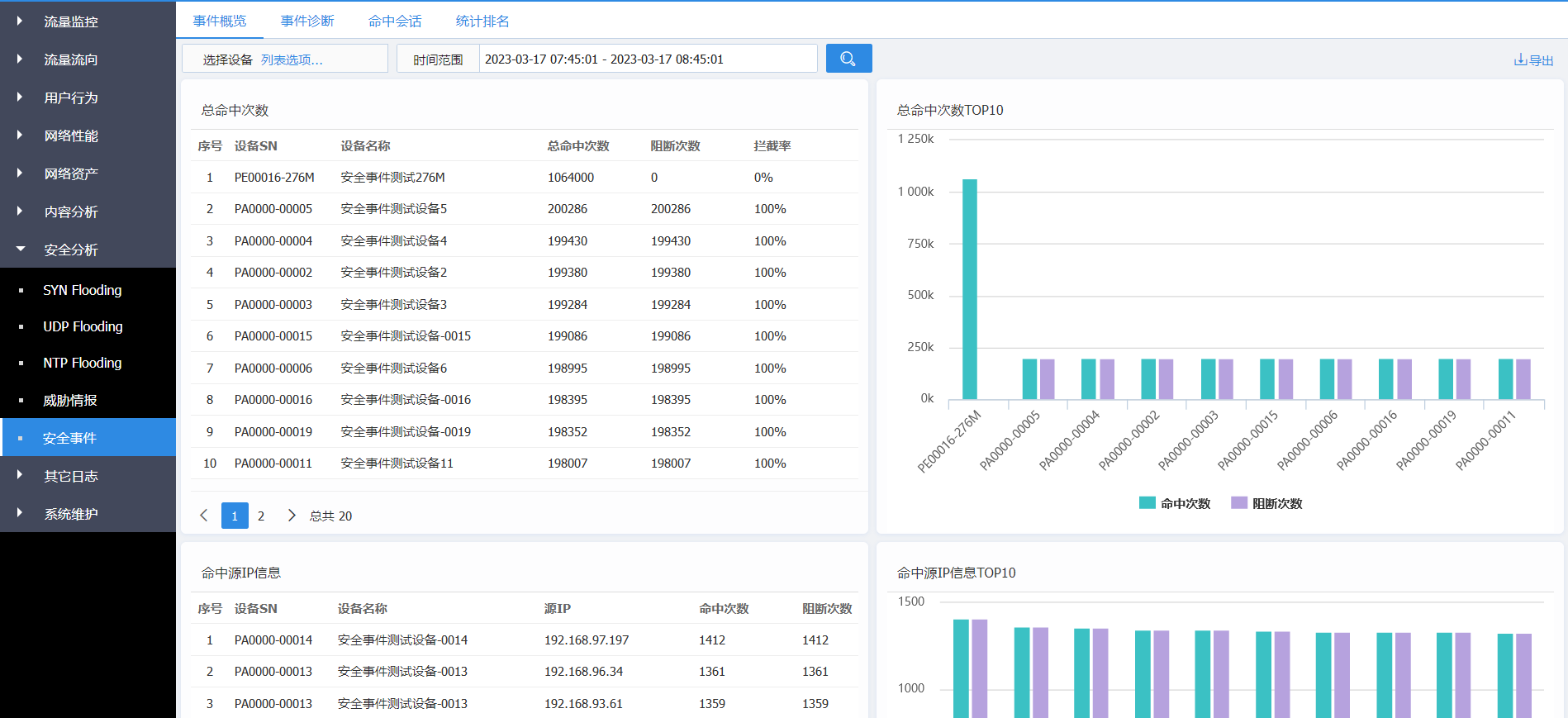Expand the 网络性能 menu arrow
This screenshot has width=1568, height=718.
point(20,135)
